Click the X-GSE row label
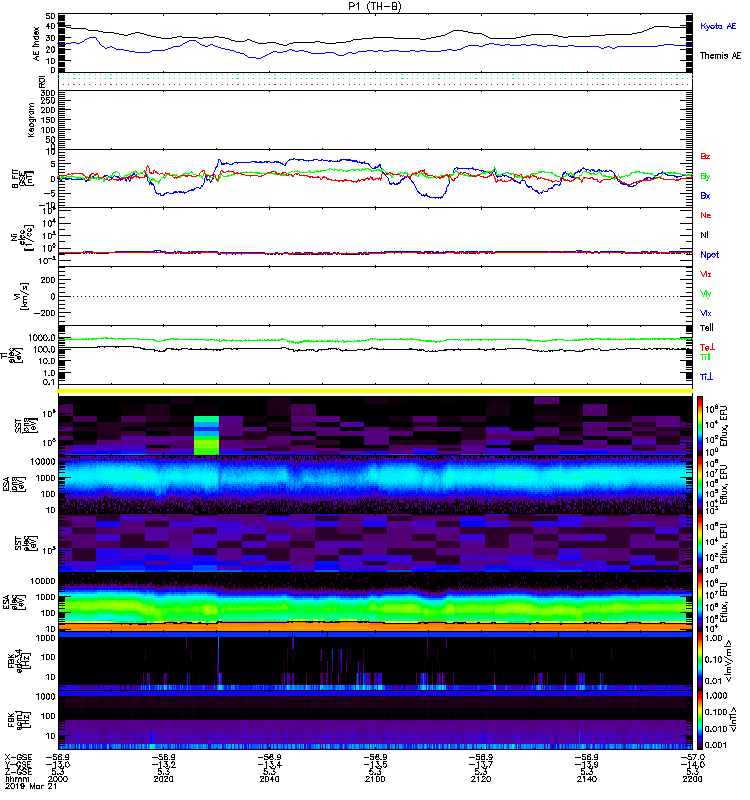The width and height of the screenshot is (750, 800). (x=18, y=757)
